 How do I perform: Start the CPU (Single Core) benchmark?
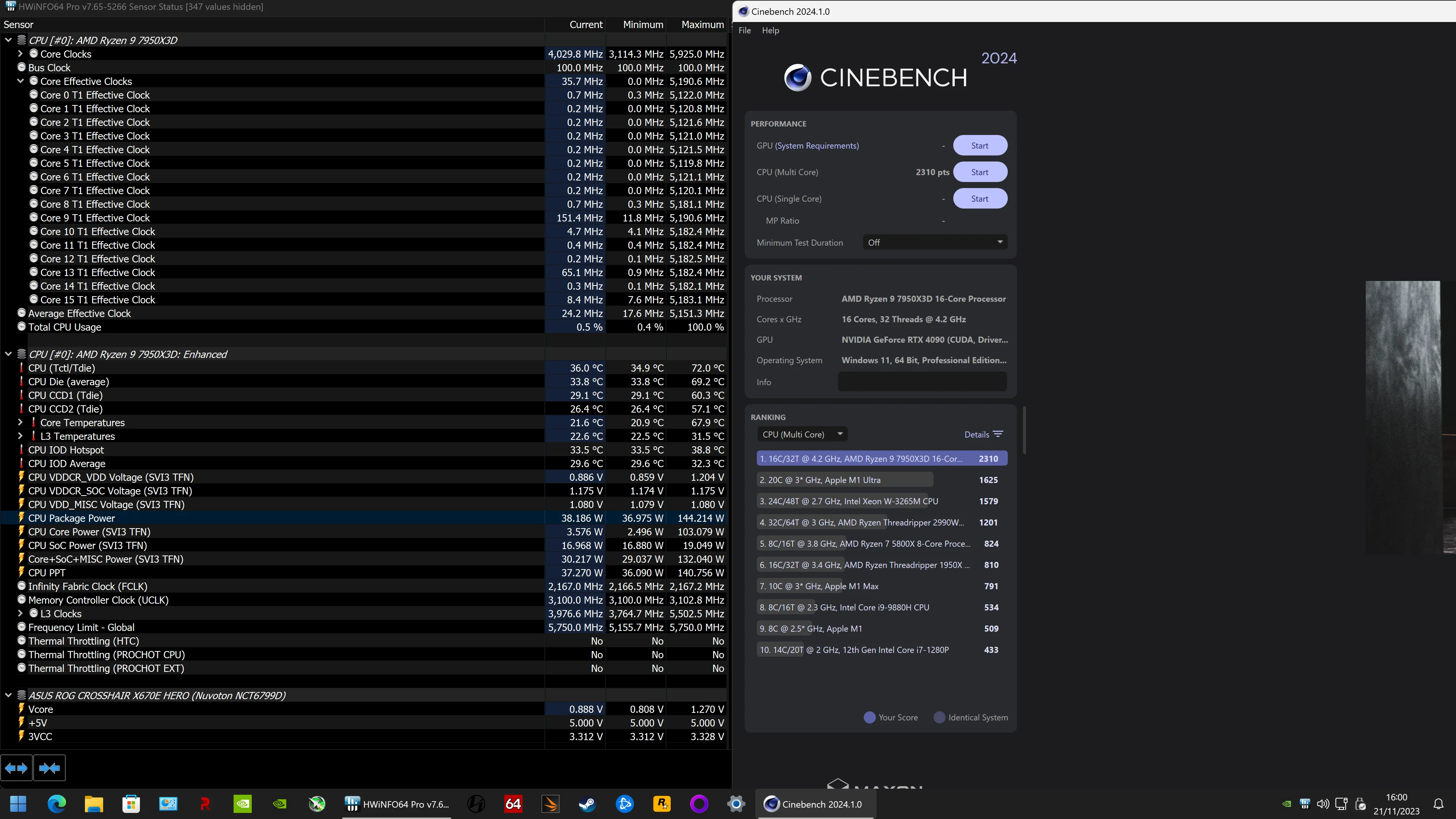pos(979,198)
